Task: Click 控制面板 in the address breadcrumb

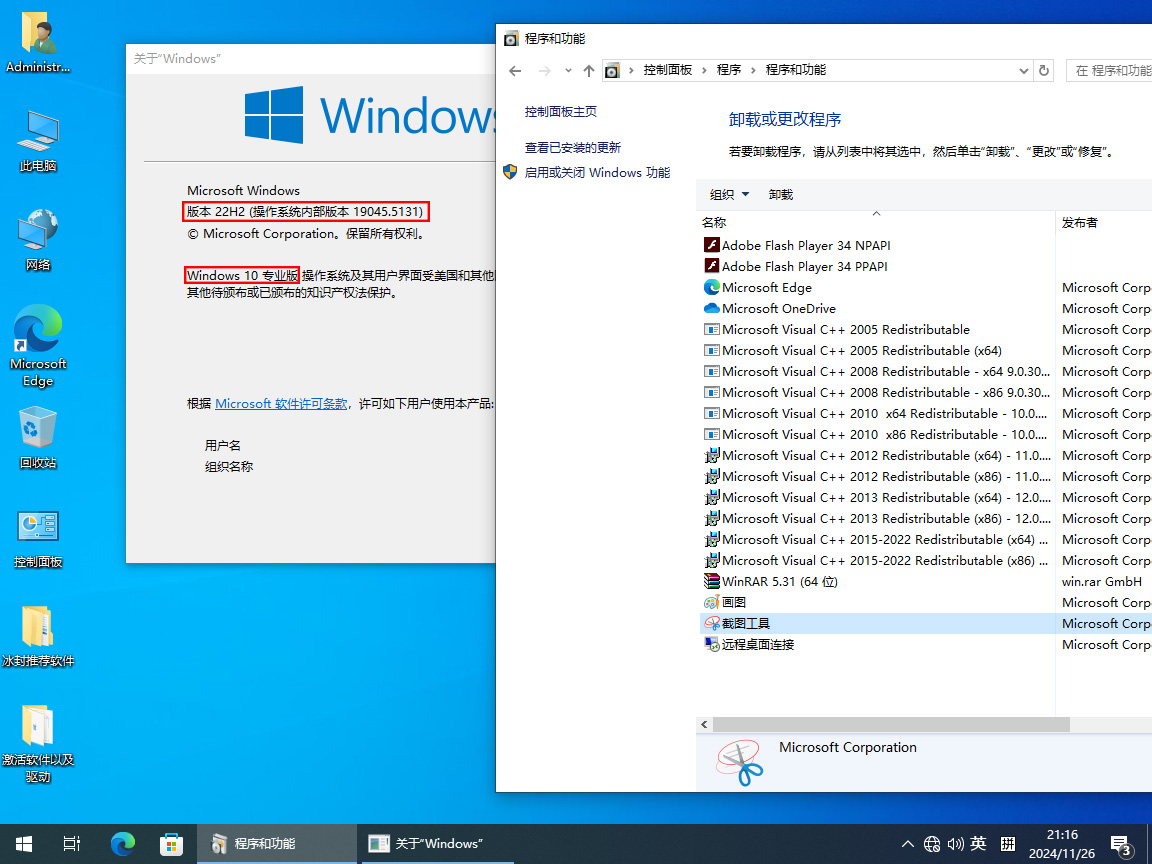Action: point(667,70)
